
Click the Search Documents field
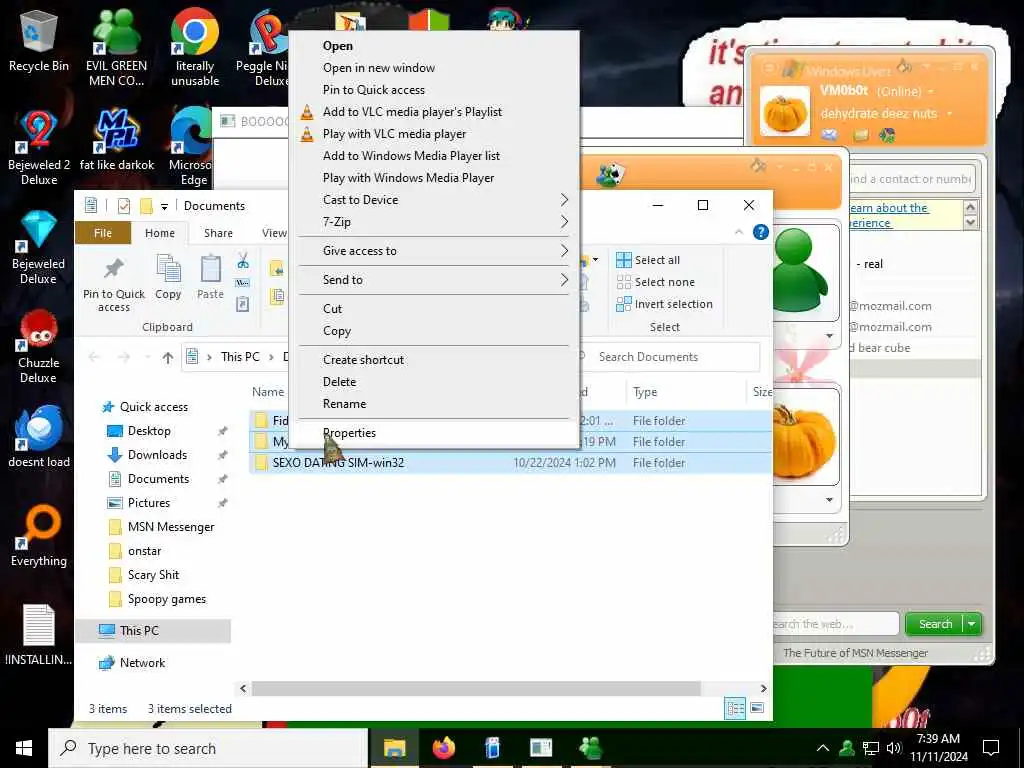pyautogui.click(x=669, y=357)
